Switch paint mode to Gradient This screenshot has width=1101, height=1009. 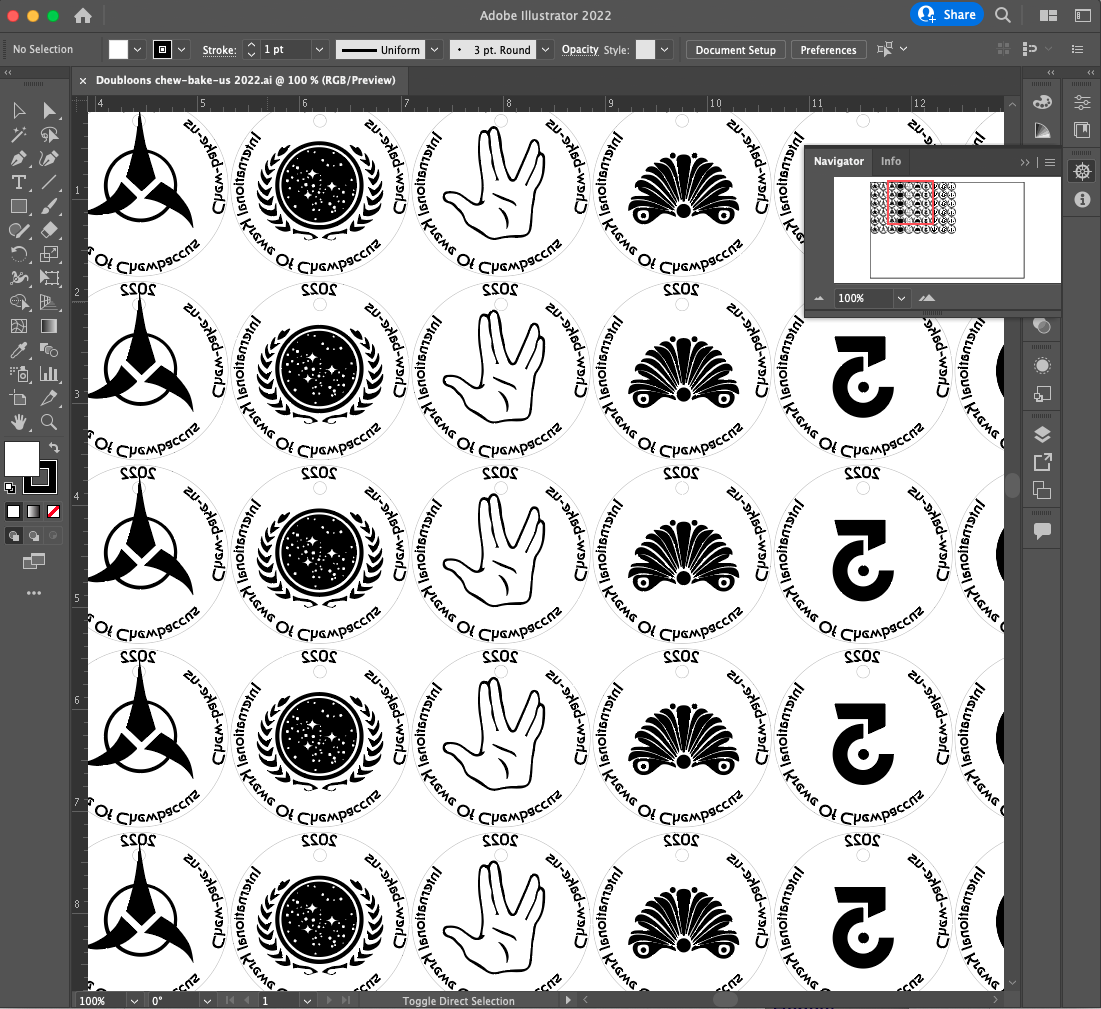34,511
